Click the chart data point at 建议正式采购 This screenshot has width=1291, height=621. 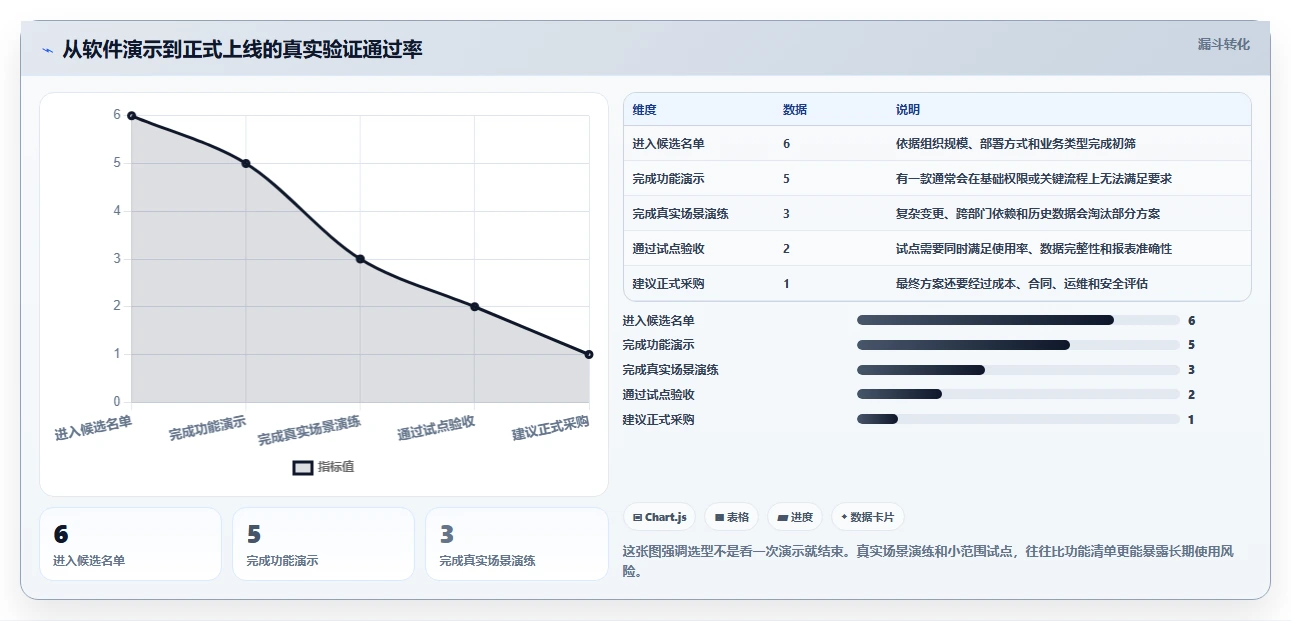588,354
